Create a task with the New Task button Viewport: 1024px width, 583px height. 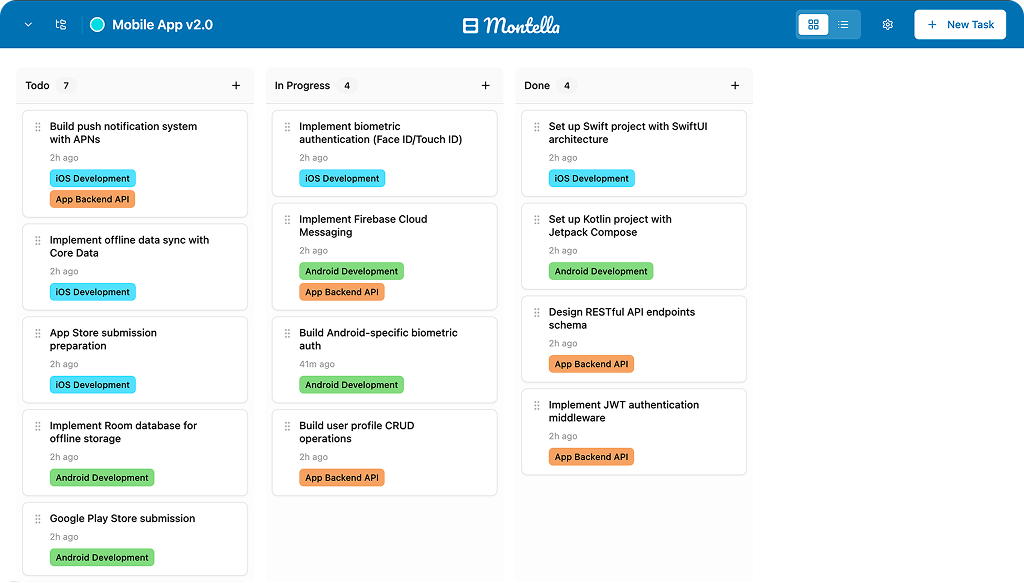click(x=959, y=24)
